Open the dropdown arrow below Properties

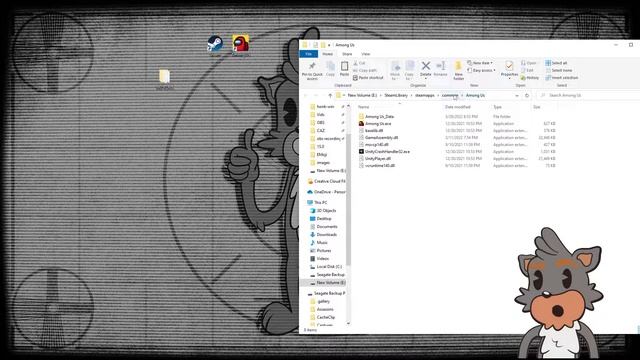click(509, 78)
